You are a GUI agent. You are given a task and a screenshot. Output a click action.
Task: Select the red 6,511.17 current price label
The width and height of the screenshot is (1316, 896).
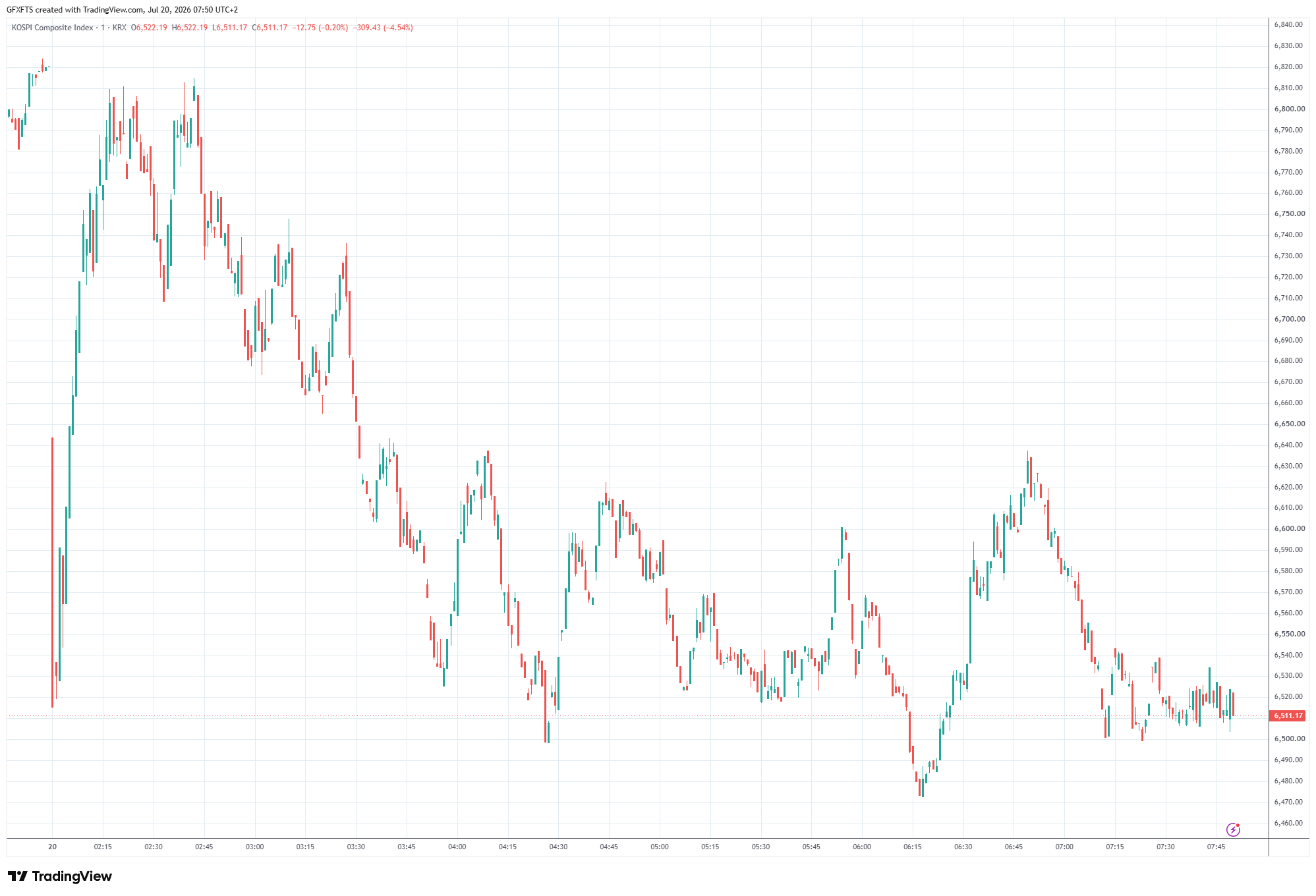click(x=1288, y=715)
